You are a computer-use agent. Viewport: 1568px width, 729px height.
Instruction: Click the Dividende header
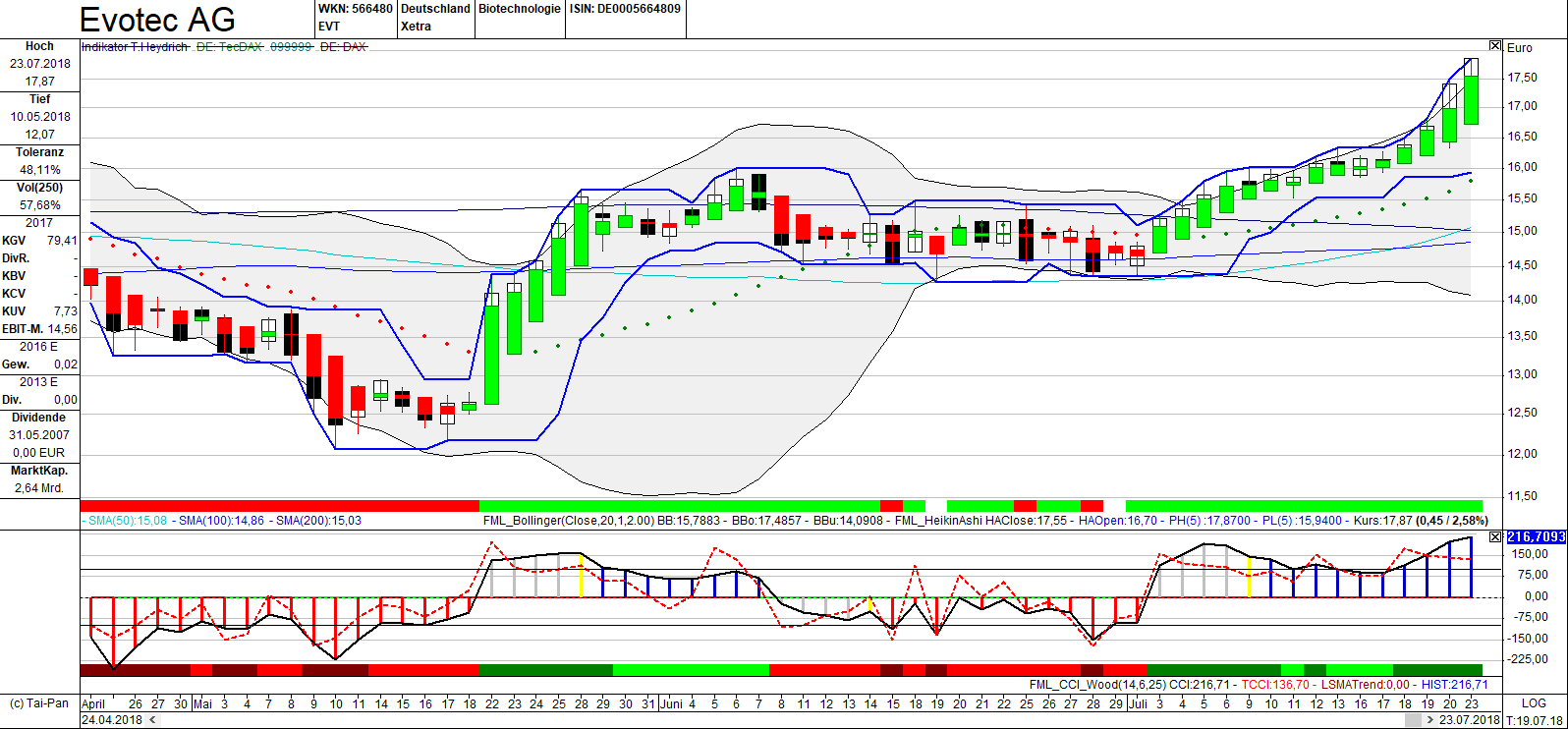tap(39, 418)
